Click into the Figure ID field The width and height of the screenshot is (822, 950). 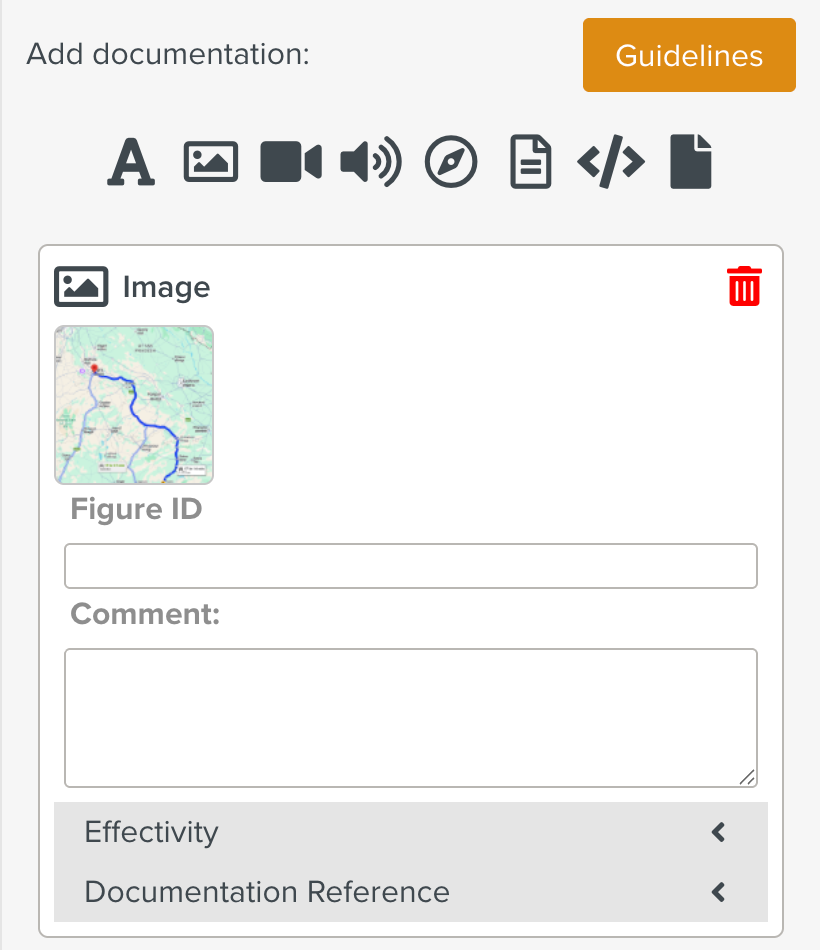coord(410,566)
